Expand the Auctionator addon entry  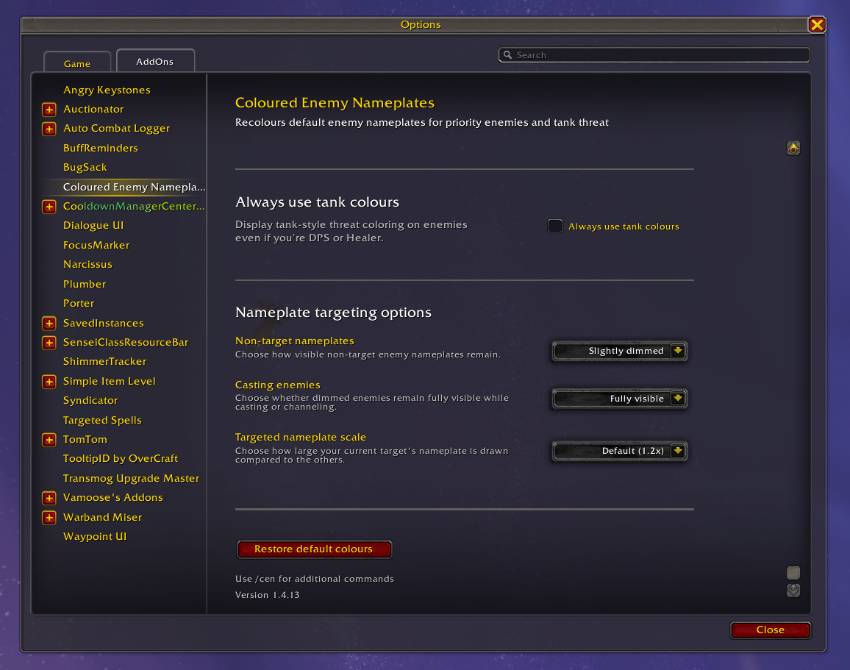coord(49,109)
